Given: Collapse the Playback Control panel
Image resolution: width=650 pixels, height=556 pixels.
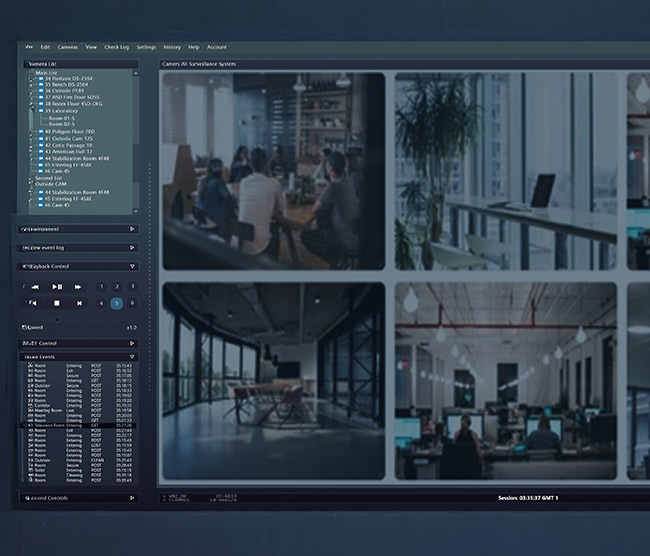Looking at the screenshot, I should click(x=132, y=267).
